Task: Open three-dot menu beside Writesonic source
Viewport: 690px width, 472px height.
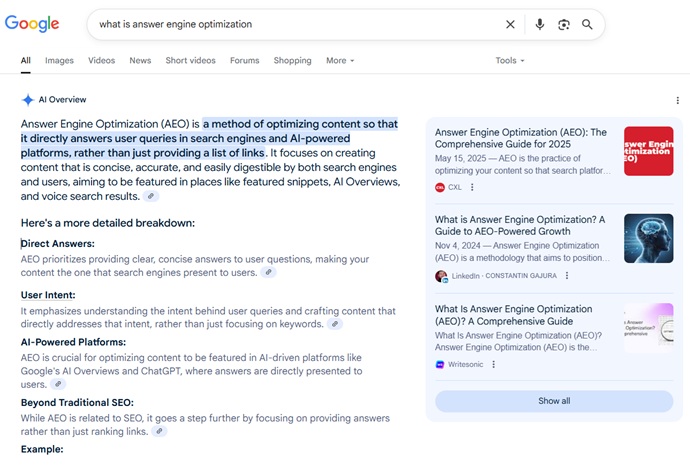Action: [493, 364]
